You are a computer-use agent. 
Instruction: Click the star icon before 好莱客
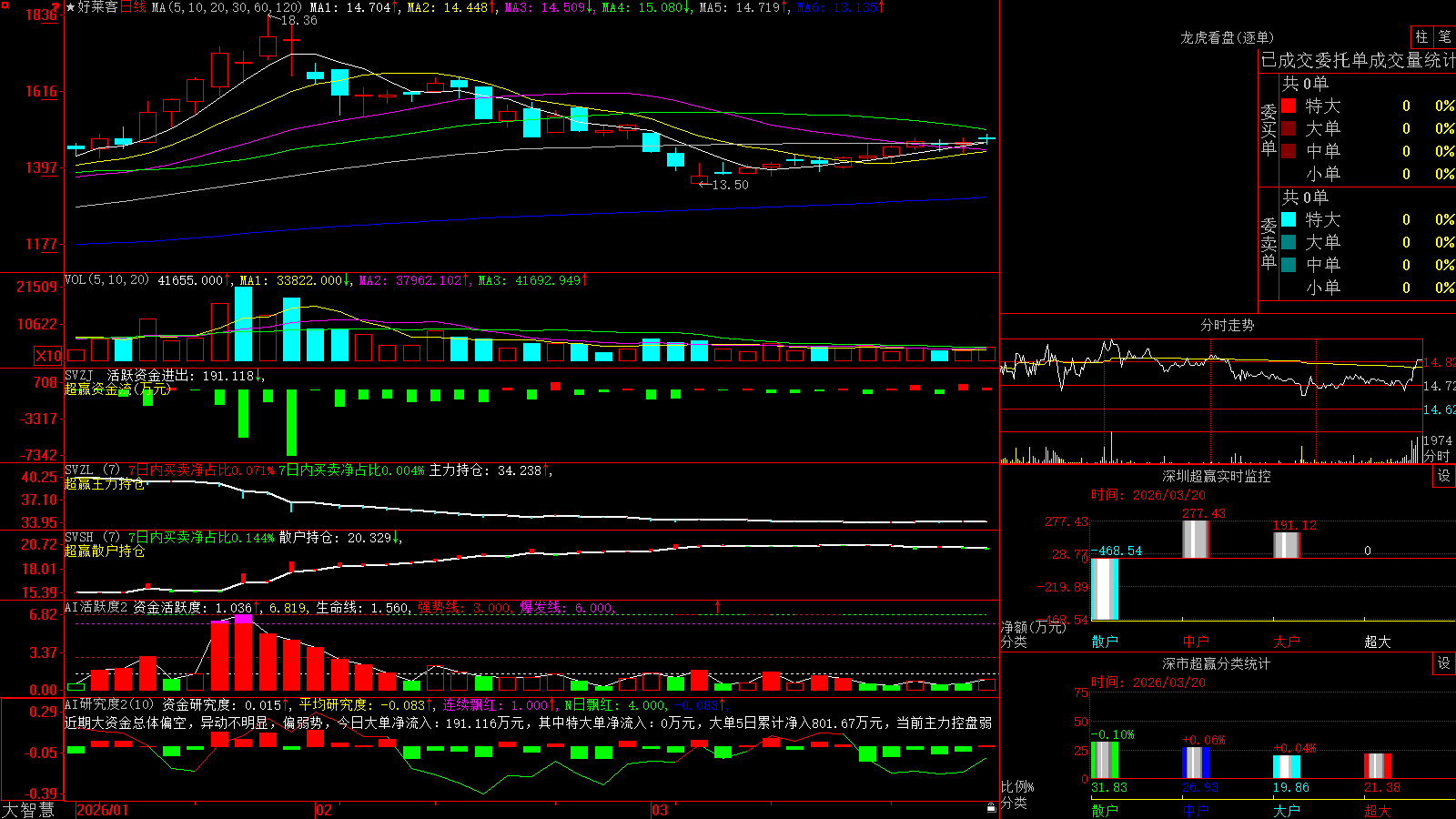[x=71, y=7]
